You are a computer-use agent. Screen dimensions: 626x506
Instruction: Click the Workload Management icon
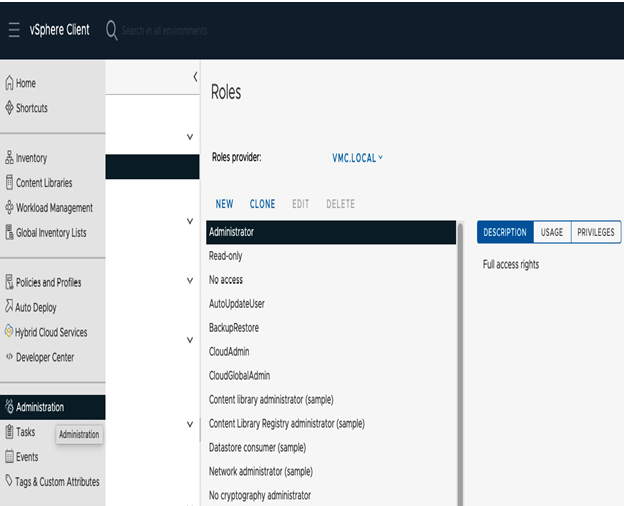point(9,207)
